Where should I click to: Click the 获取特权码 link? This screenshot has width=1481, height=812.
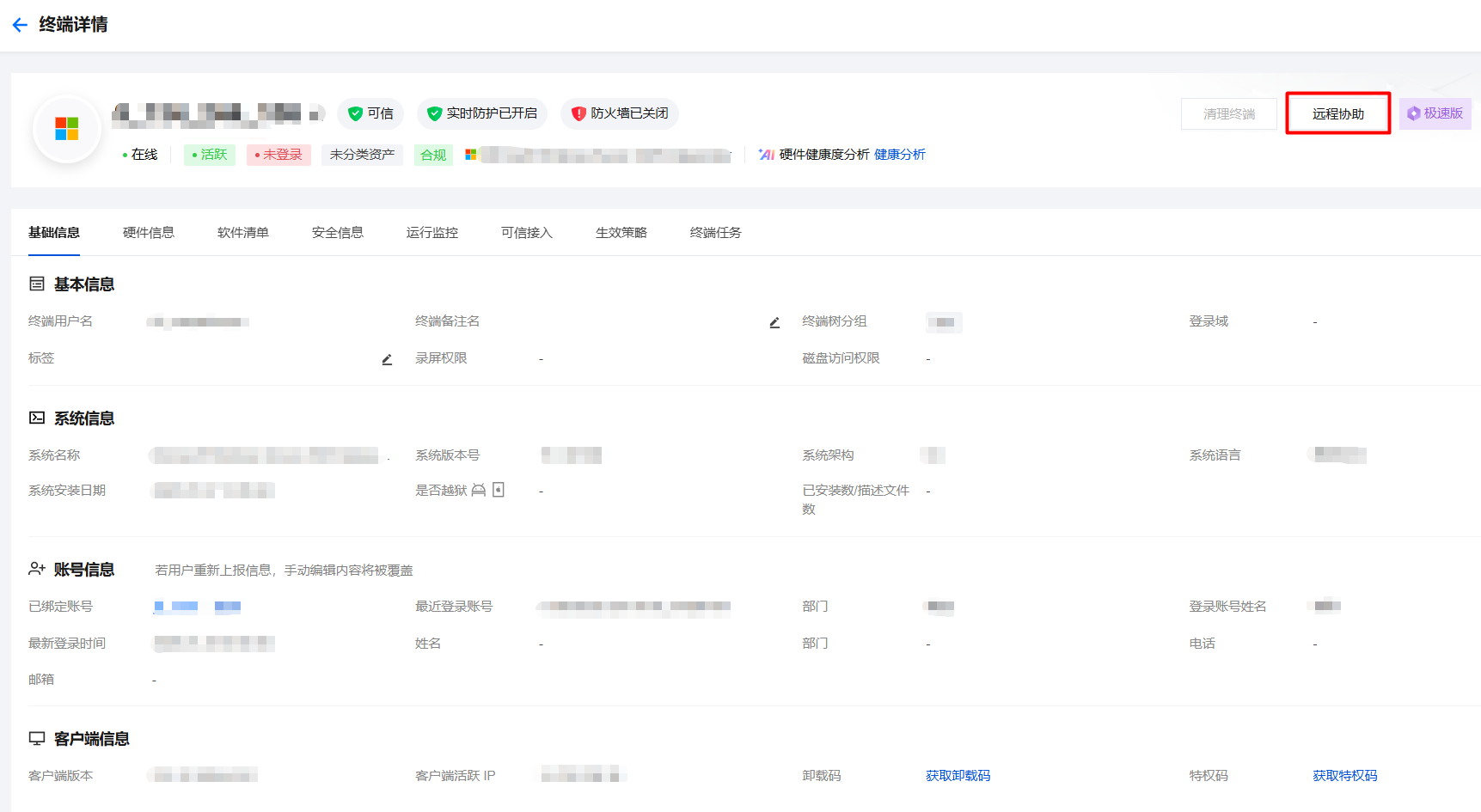click(1344, 776)
